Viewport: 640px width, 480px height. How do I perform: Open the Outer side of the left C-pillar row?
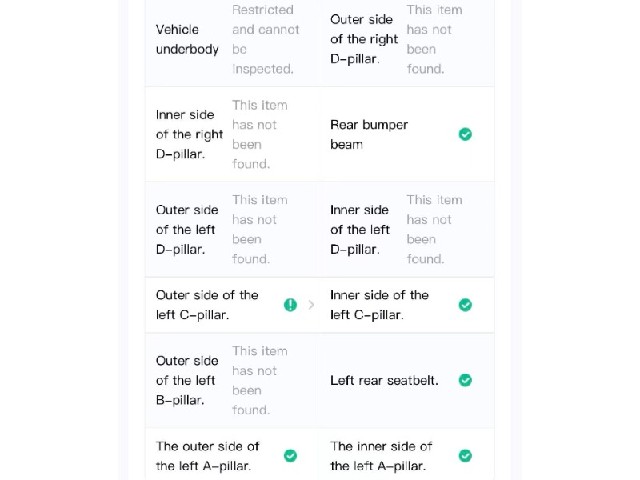tap(232, 305)
